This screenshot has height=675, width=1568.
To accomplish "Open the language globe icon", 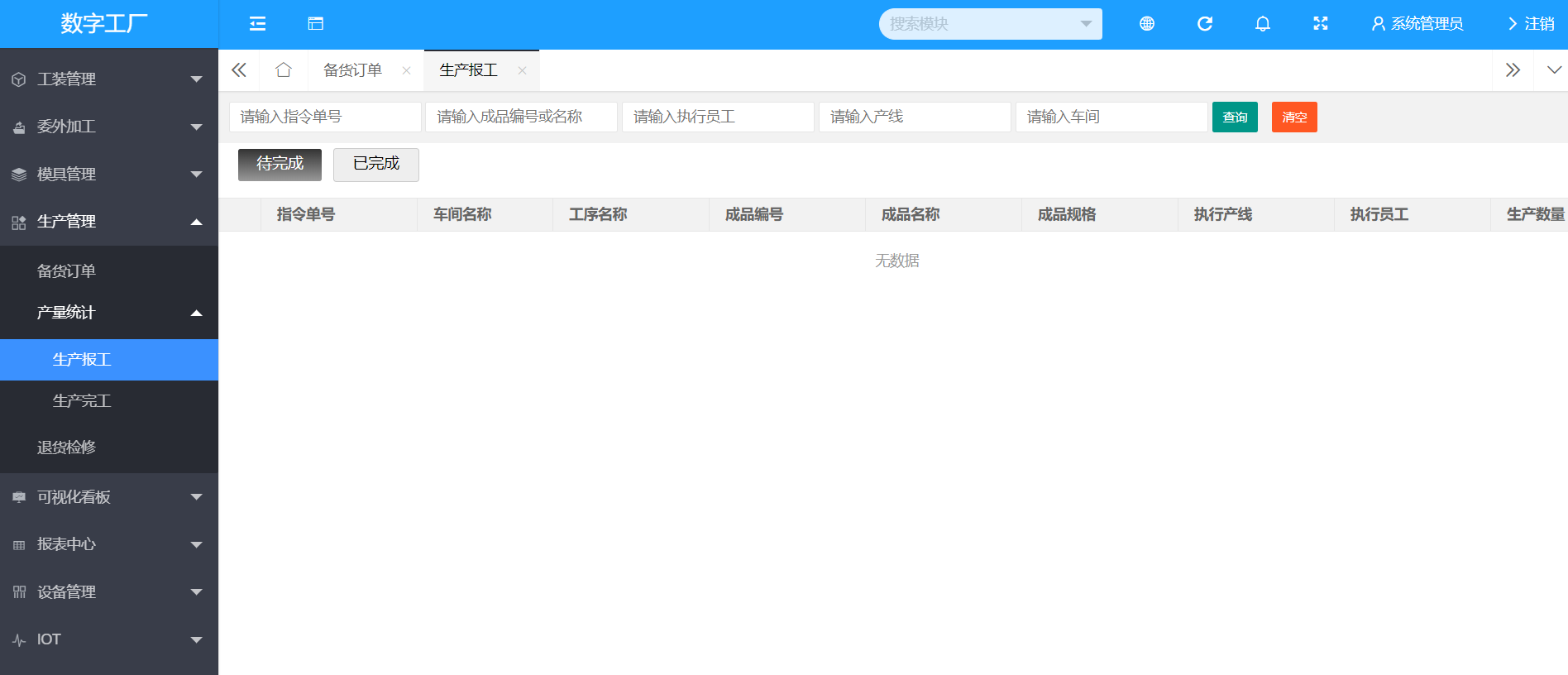I will 1146,24.
